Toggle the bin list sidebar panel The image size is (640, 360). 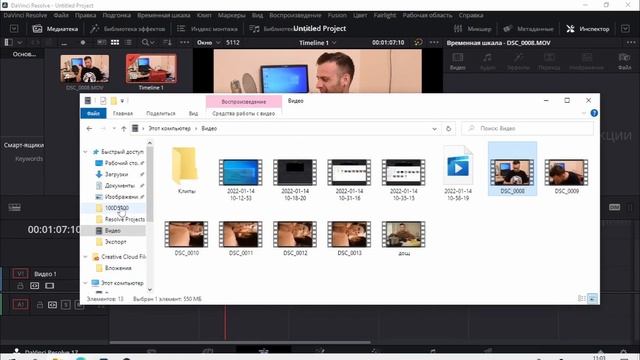(8, 42)
